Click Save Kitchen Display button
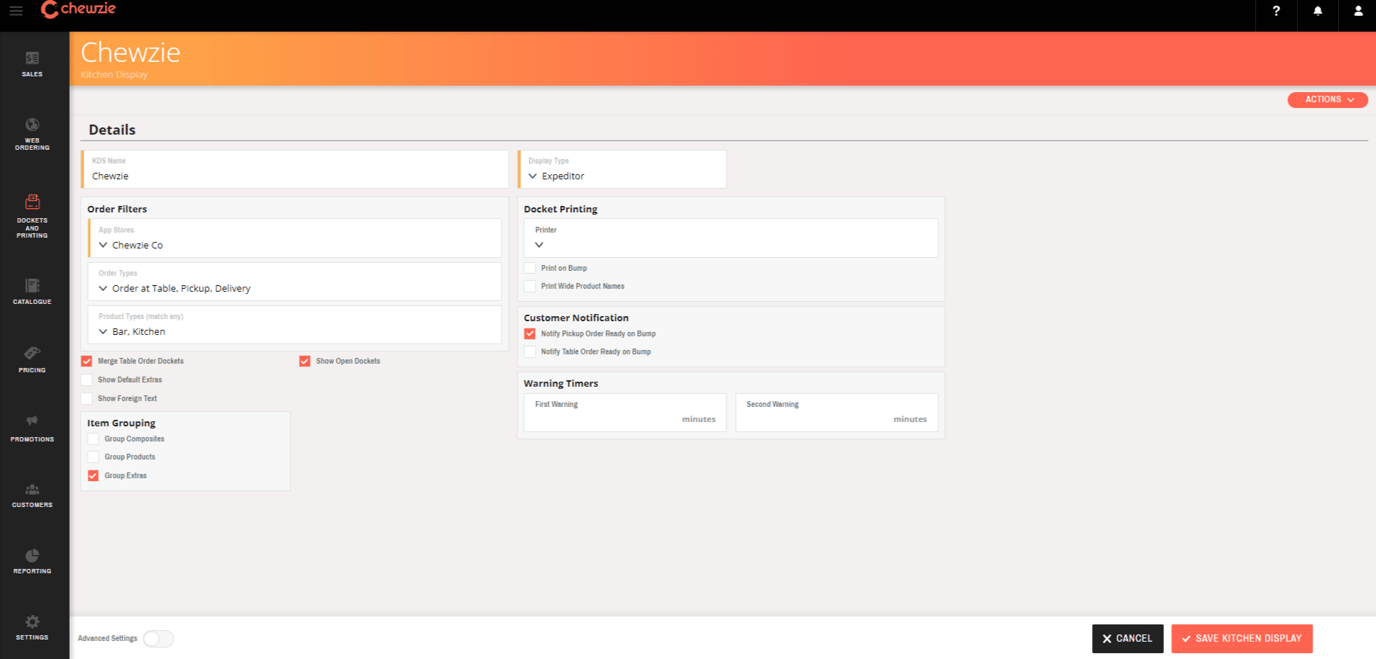 coord(1241,638)
